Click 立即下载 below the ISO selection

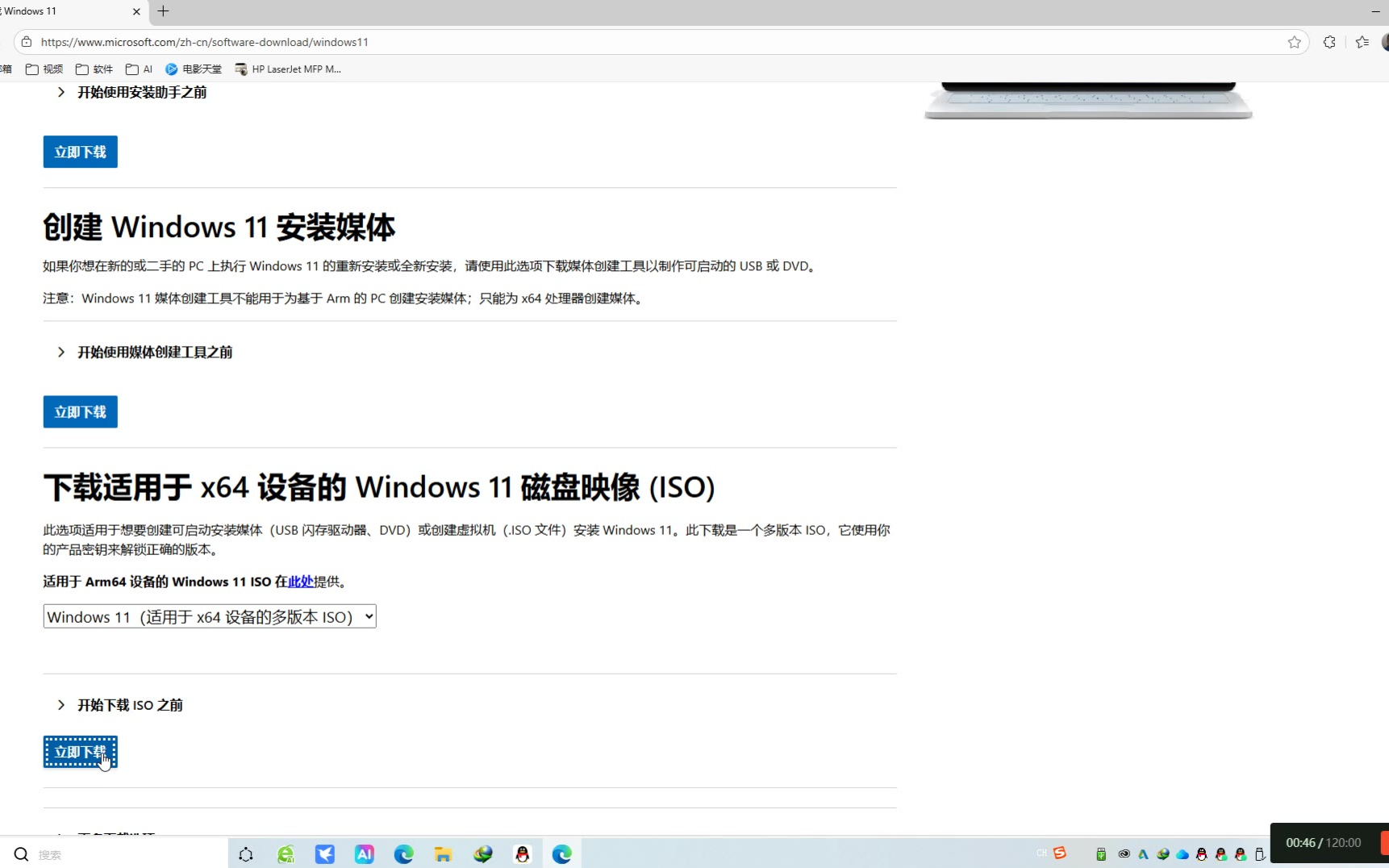[x=81, y=752]
